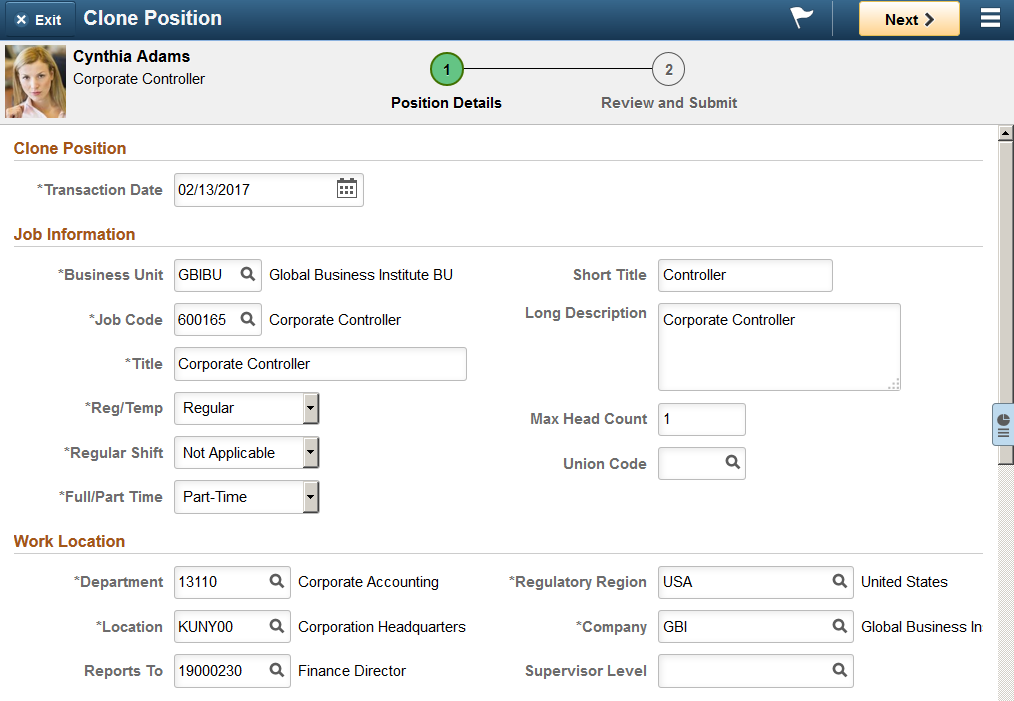Expand the Regular Shift dropdown
This screenshot has height=701, width=1014.
tap(311, 453)
